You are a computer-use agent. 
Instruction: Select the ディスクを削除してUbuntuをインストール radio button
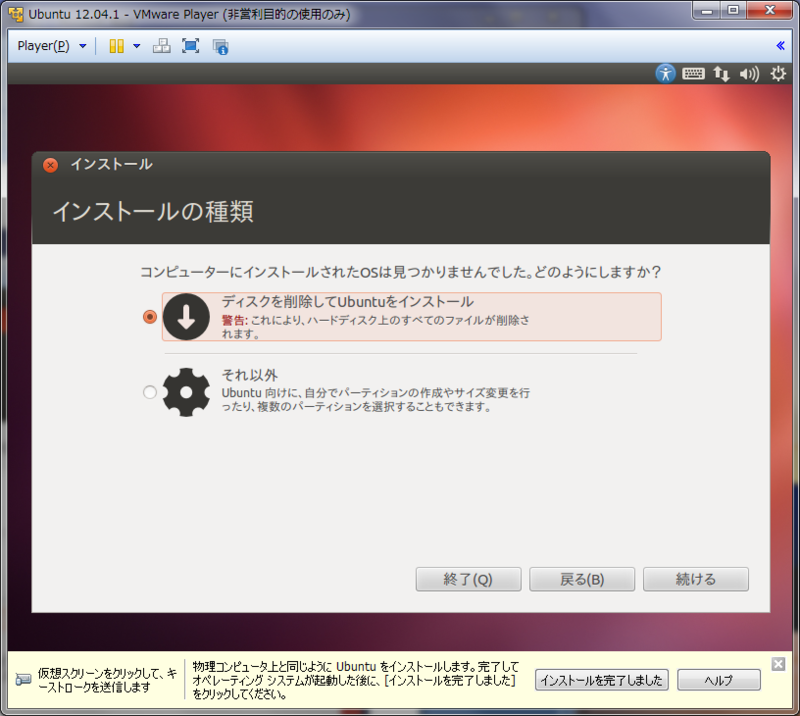[x=150, y=316]
